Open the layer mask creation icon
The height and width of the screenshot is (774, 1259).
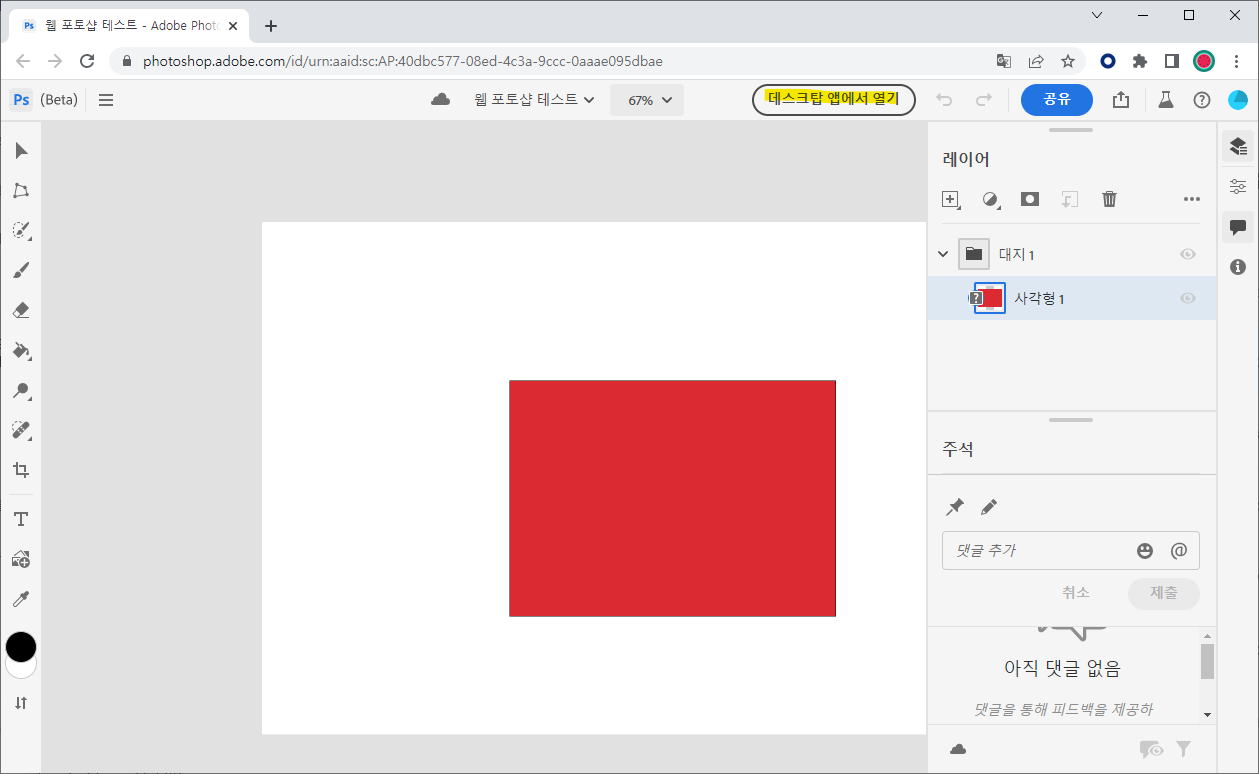click(1030, 199)
